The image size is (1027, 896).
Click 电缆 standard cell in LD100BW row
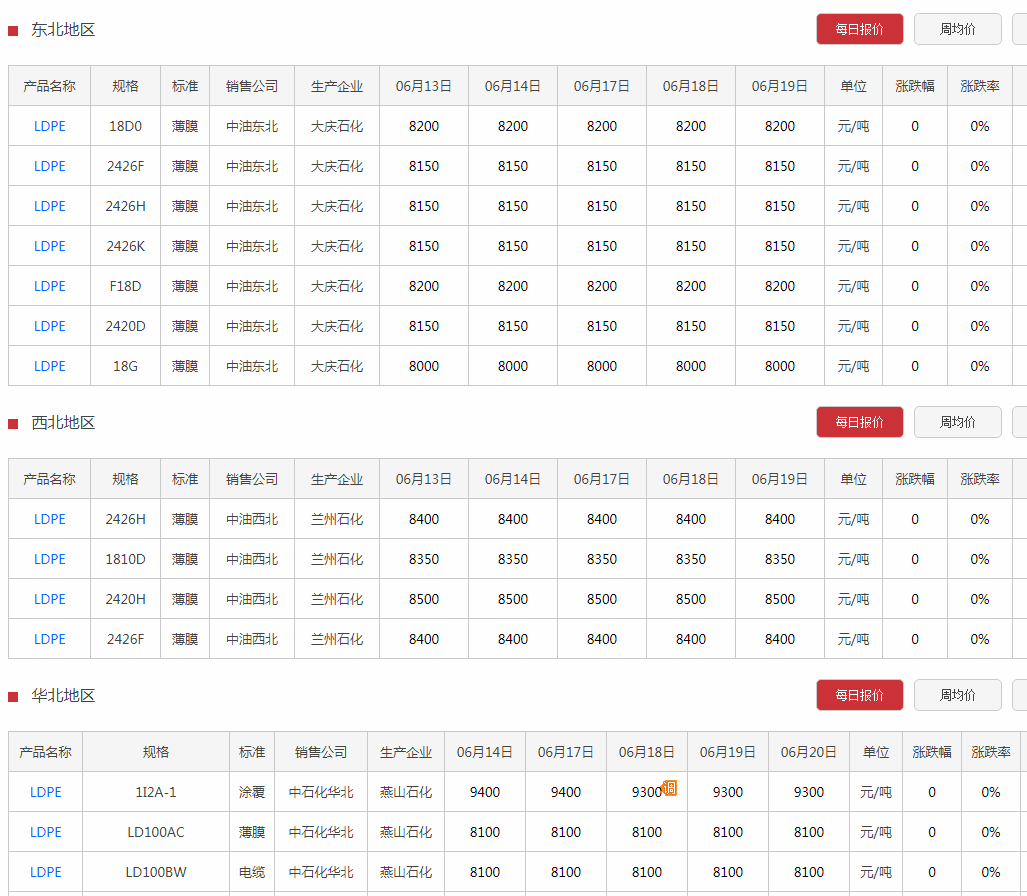coord(252,872)
